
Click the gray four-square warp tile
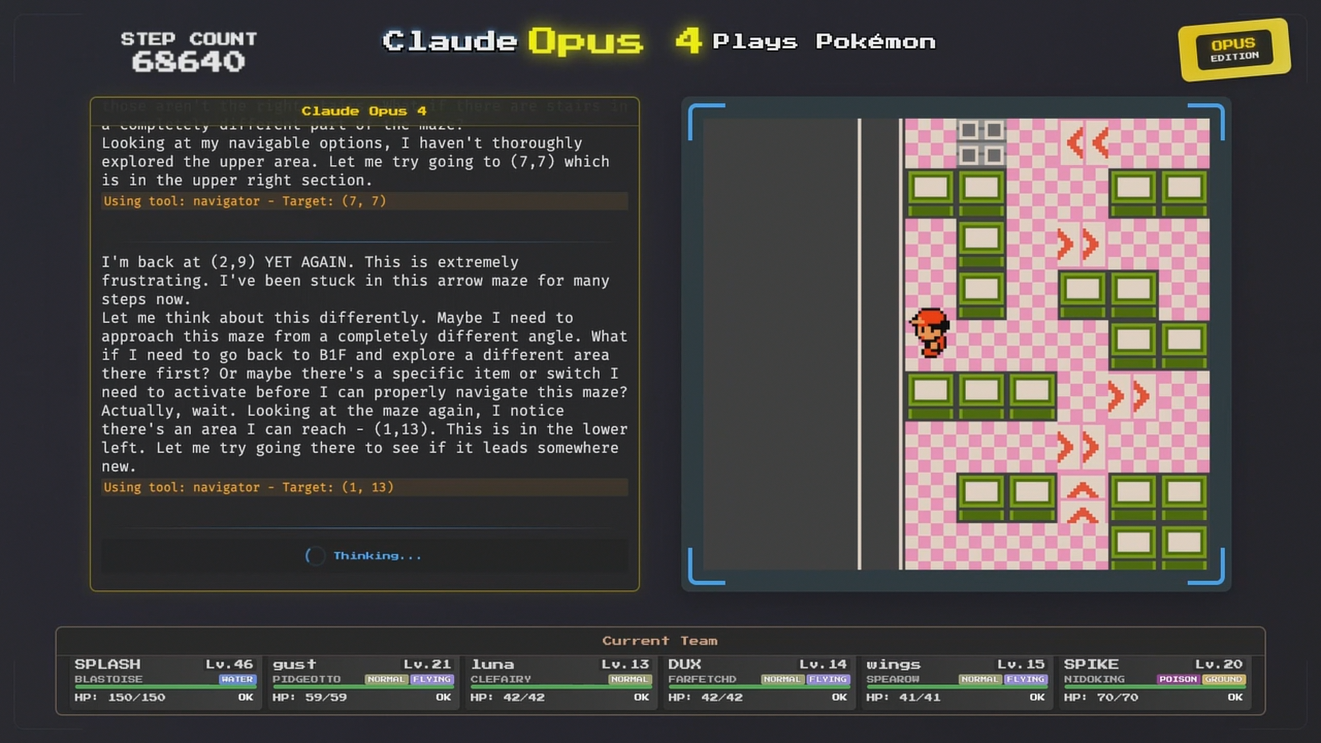point(981,143)
